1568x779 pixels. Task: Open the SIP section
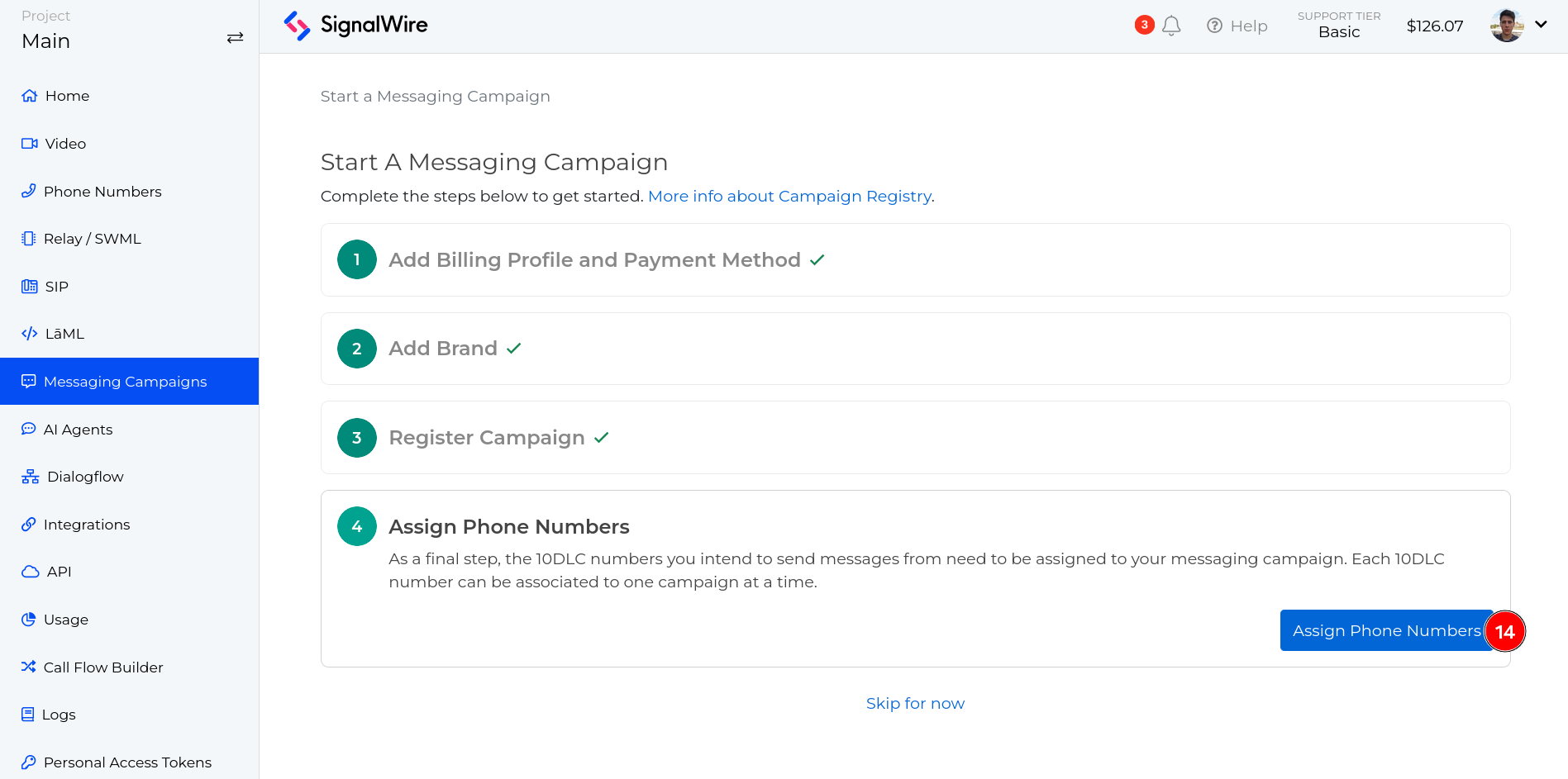click(x=56, y=286)
